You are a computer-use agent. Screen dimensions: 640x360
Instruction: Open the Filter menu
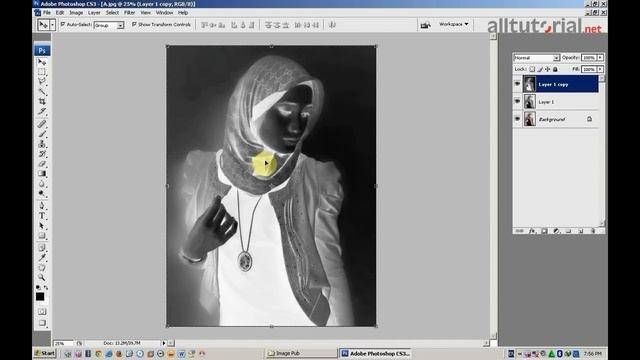pos(129,13)
